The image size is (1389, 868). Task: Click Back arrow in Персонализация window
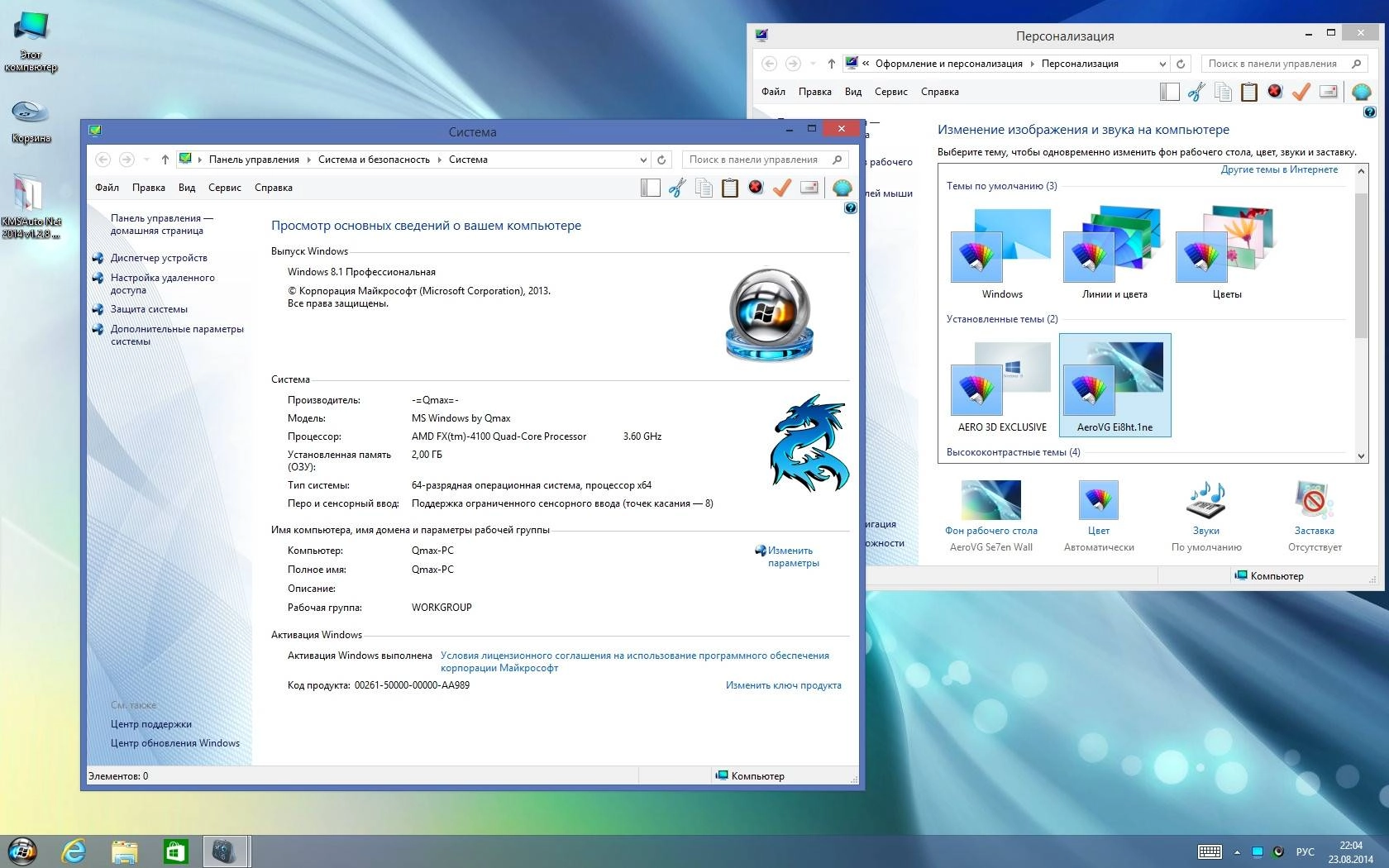[769, 64]
